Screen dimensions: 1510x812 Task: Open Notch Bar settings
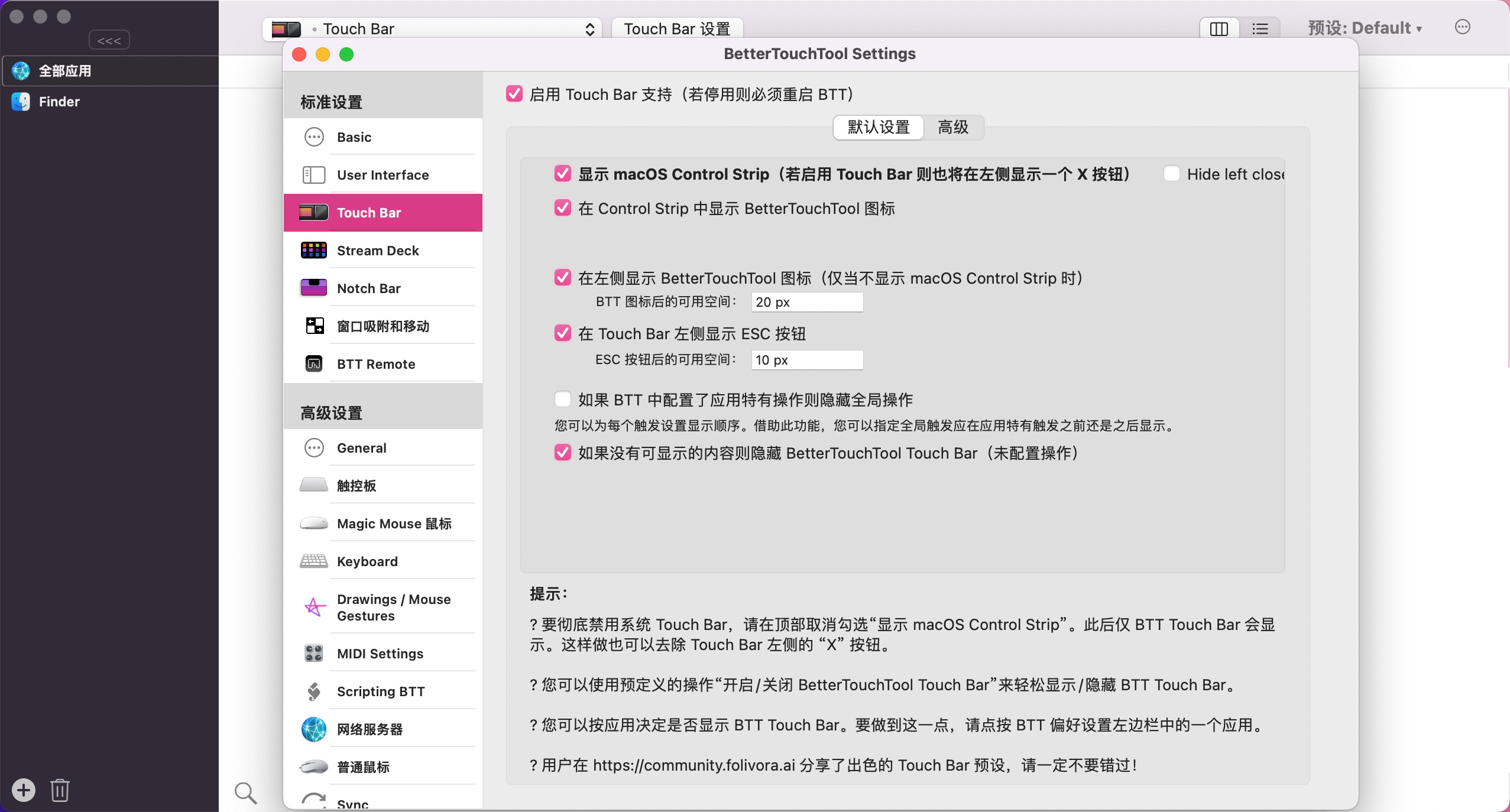tap(383, 288)
